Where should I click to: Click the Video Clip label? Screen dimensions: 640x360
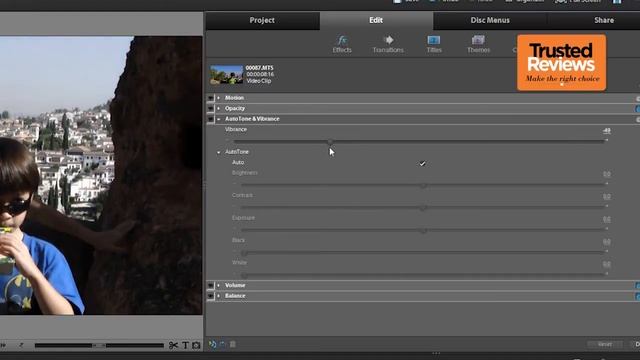point(259,81)
